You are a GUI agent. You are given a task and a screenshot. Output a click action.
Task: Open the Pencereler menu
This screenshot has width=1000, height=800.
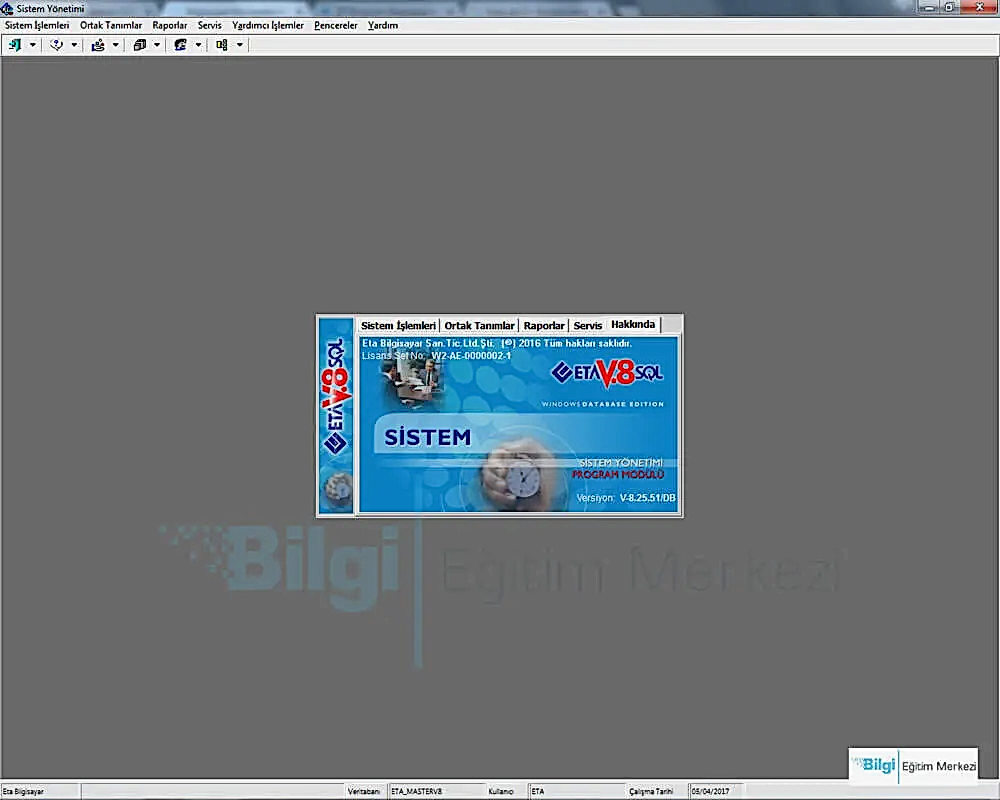point(335,25)
